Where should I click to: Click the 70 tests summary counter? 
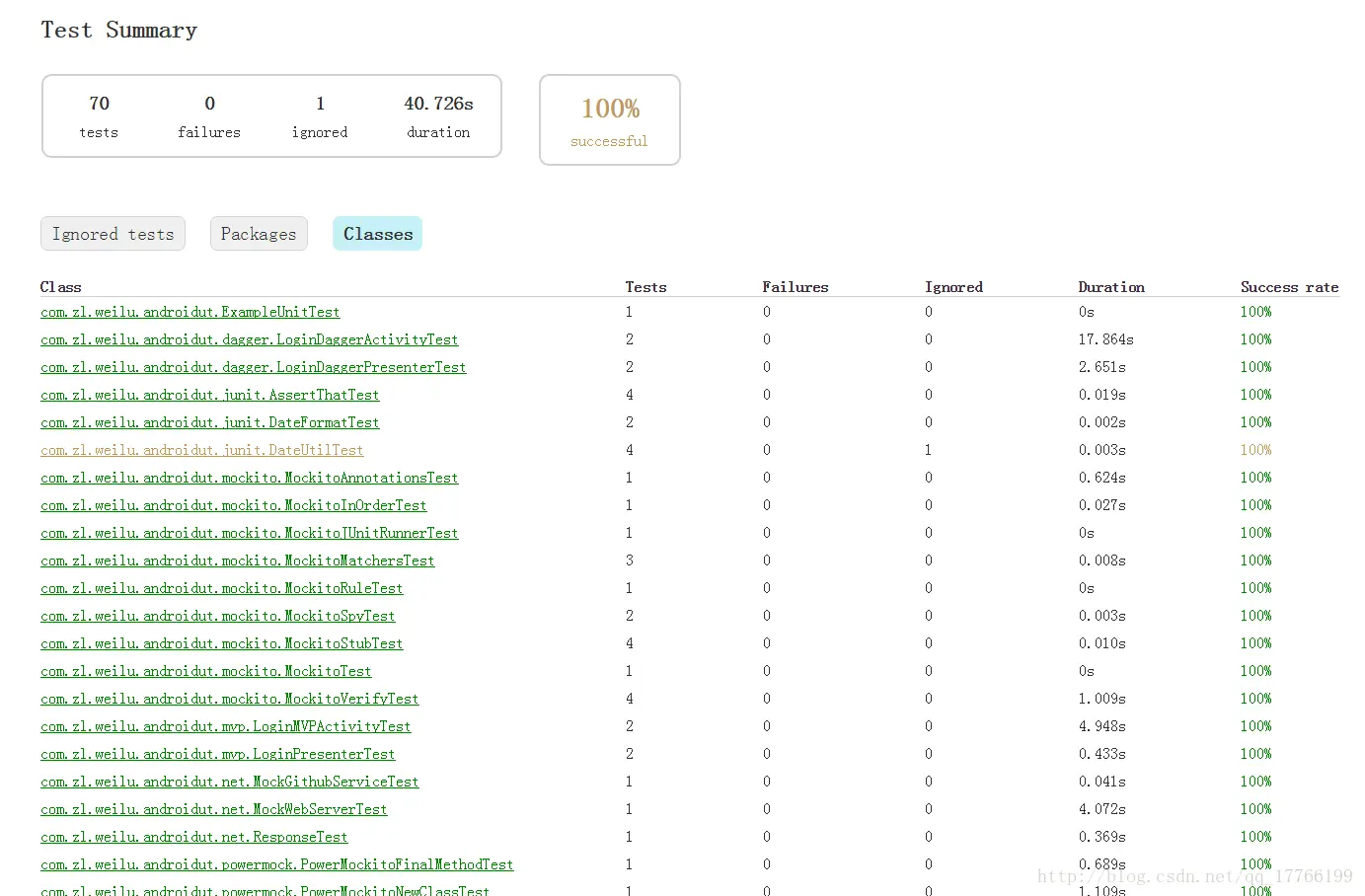pos(99,116)
